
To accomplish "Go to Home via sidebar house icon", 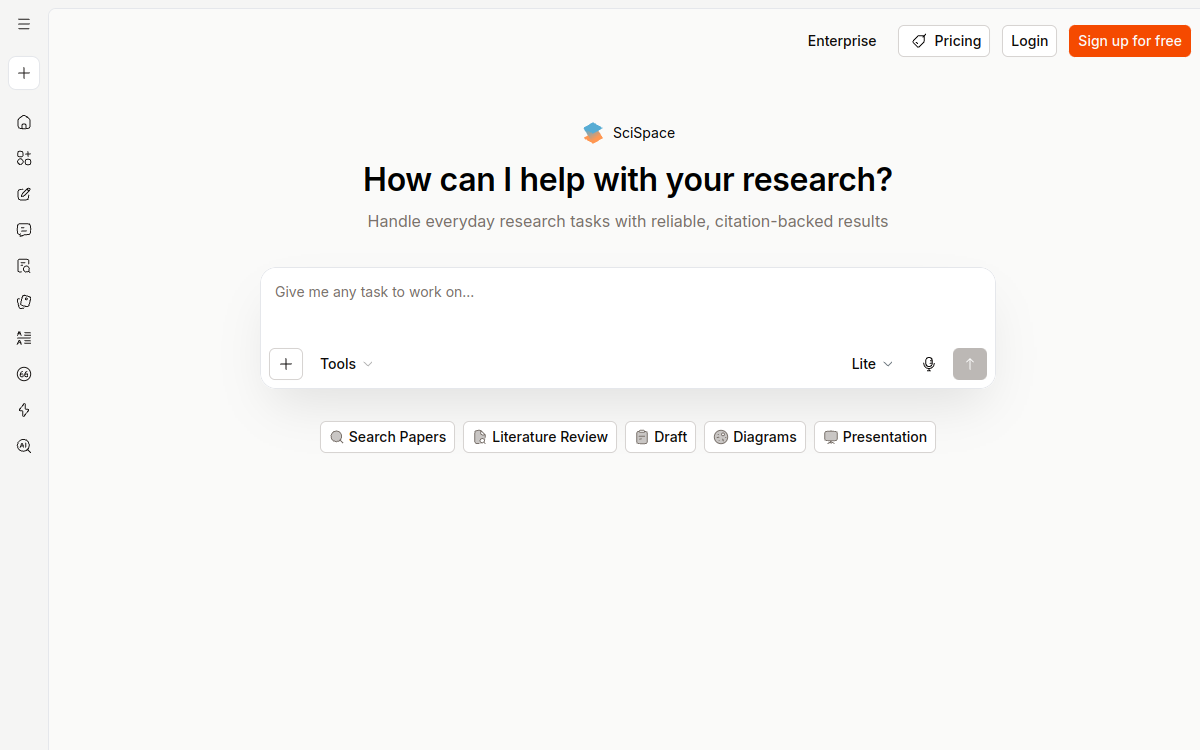I will click(x=24, y=122).
